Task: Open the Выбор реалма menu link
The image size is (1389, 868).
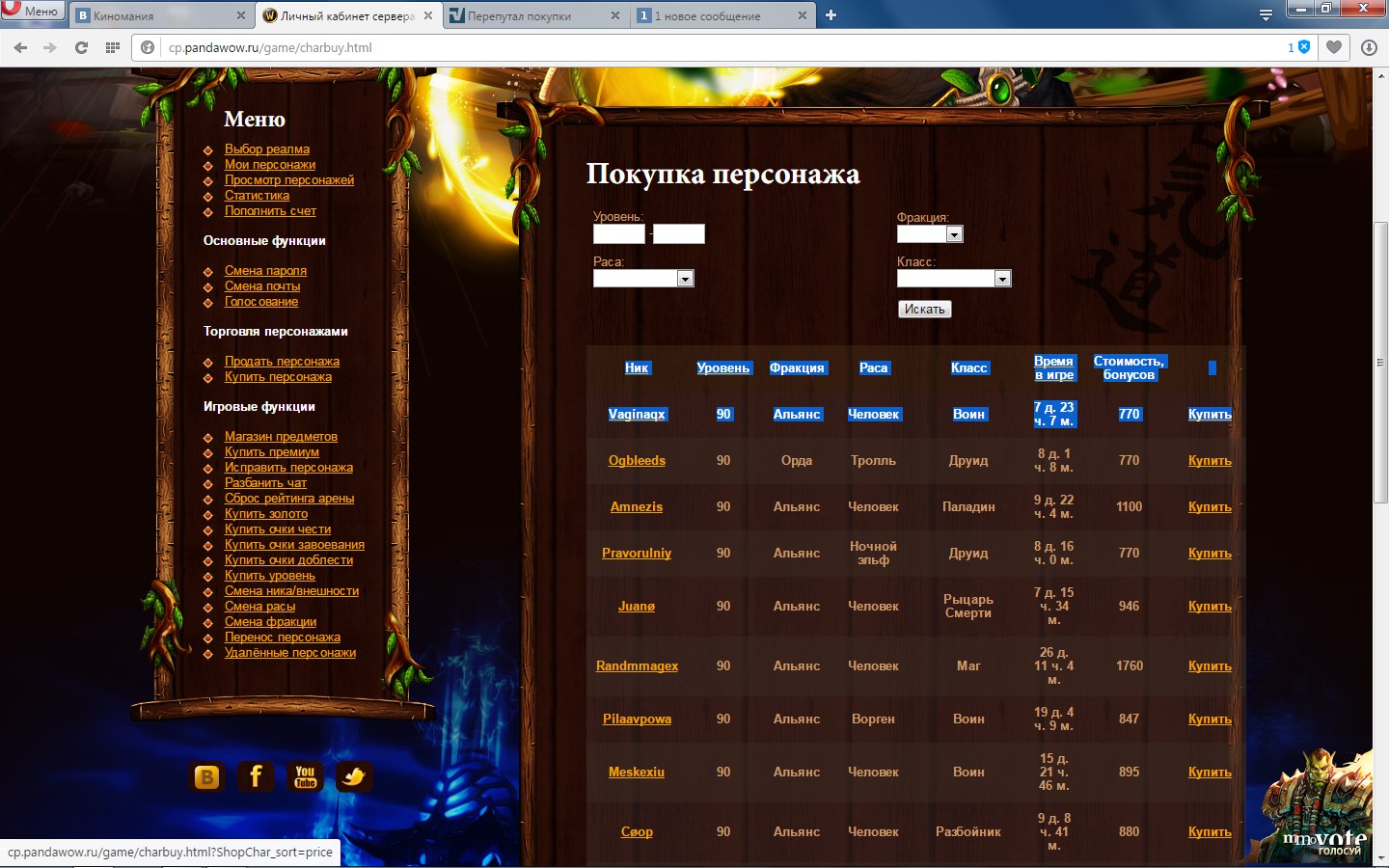Action: (267, 149)
